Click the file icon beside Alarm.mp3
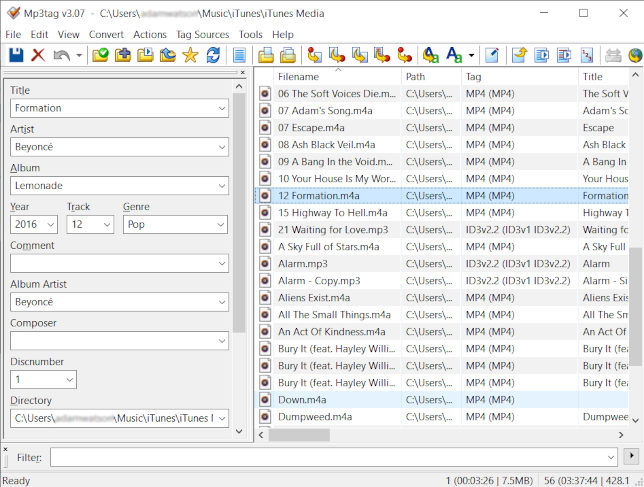The width and height of the screenshot is (644, 487). pos(266,264)
